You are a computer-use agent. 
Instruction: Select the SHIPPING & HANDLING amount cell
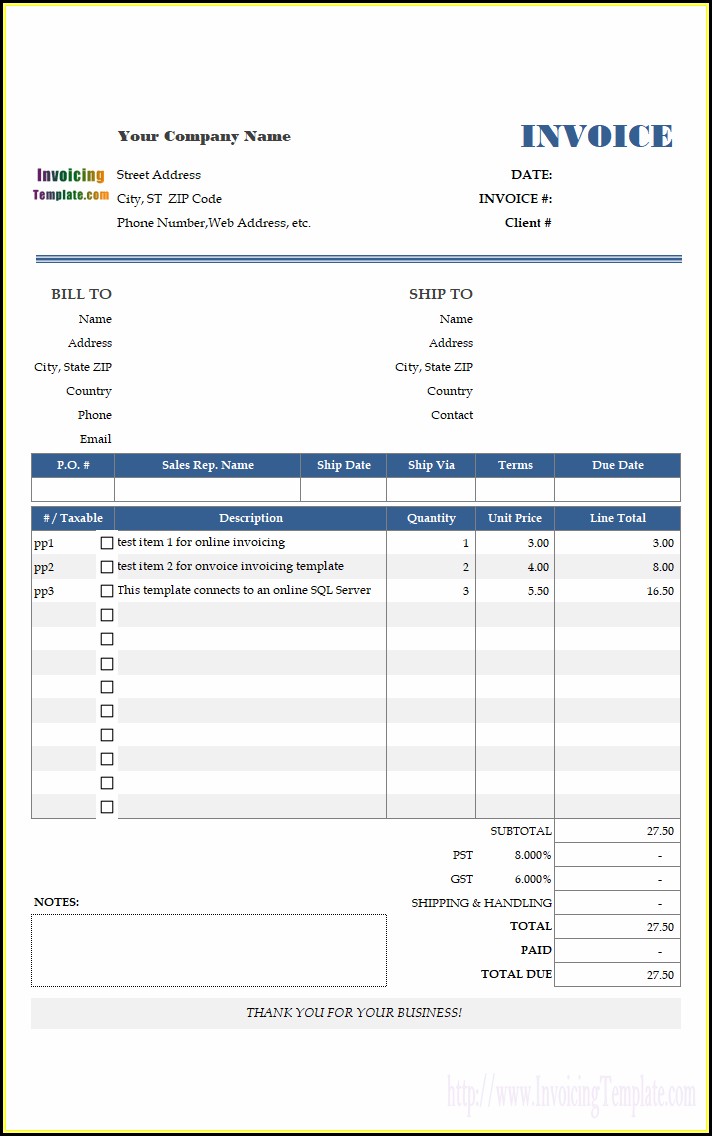(x=618, y=903)
